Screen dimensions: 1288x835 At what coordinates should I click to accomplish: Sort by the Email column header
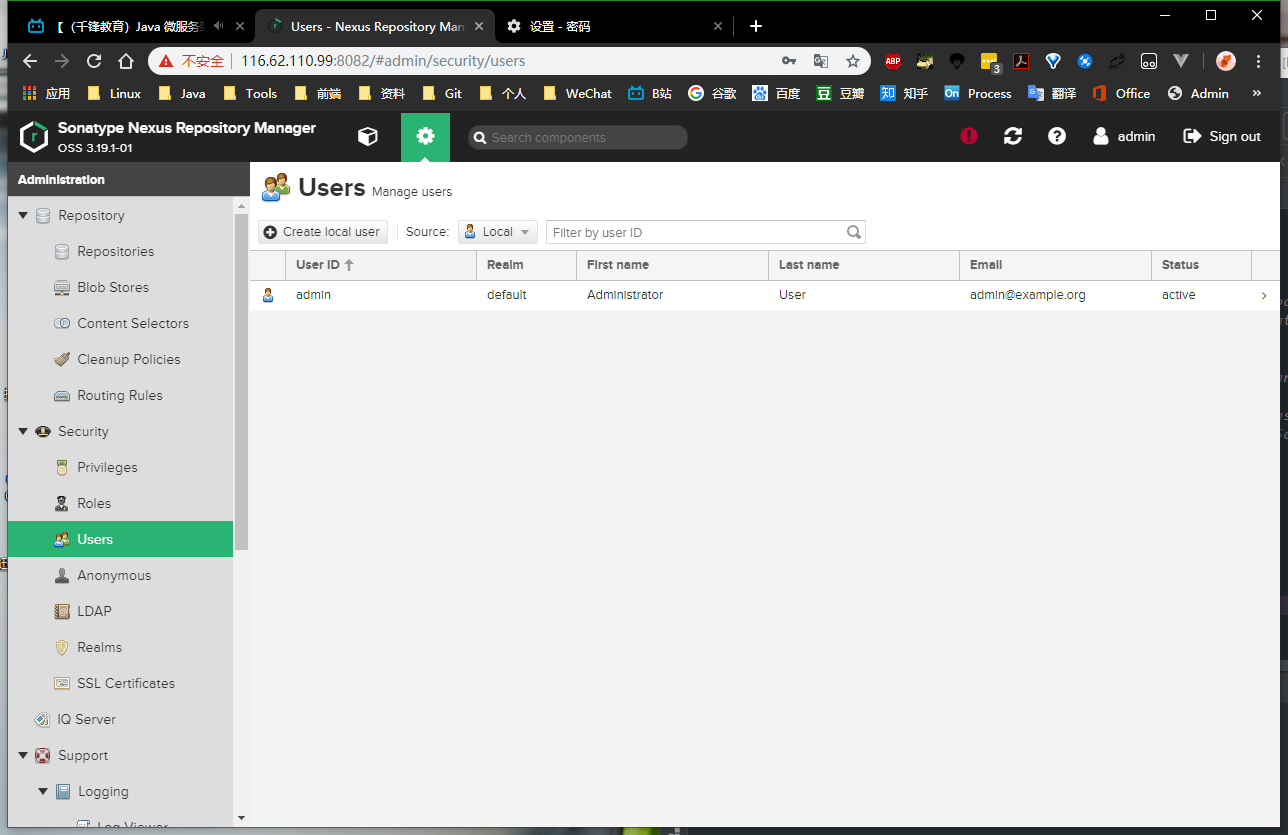pos(1056,265)
